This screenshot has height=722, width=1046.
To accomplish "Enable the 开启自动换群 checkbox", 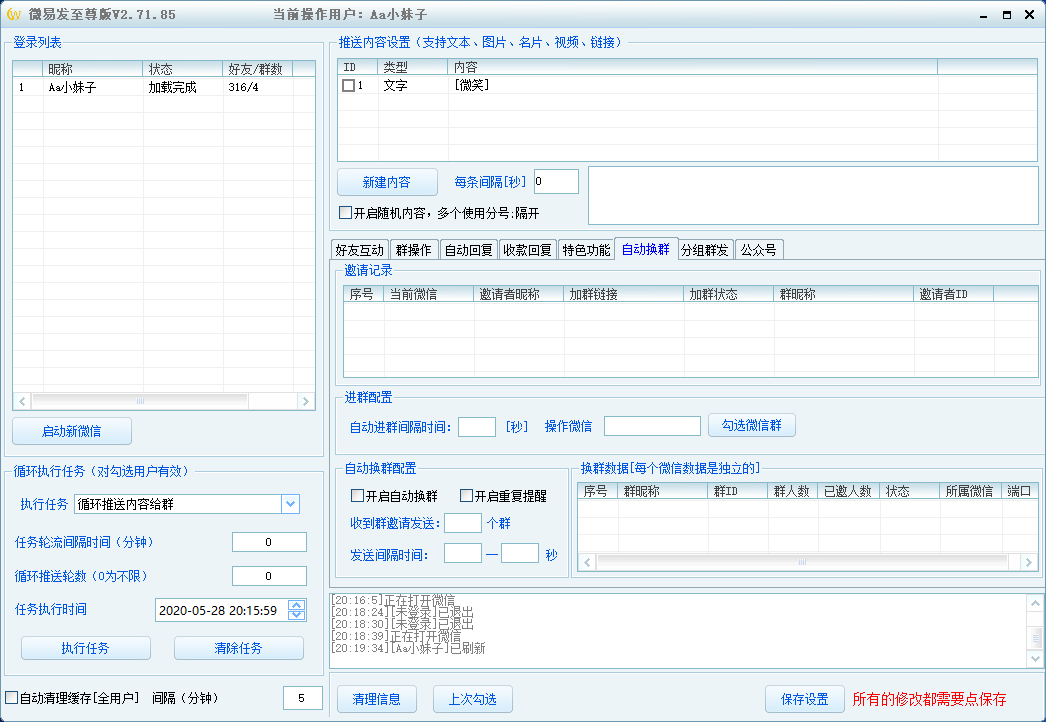I will (x=357, y=496).
